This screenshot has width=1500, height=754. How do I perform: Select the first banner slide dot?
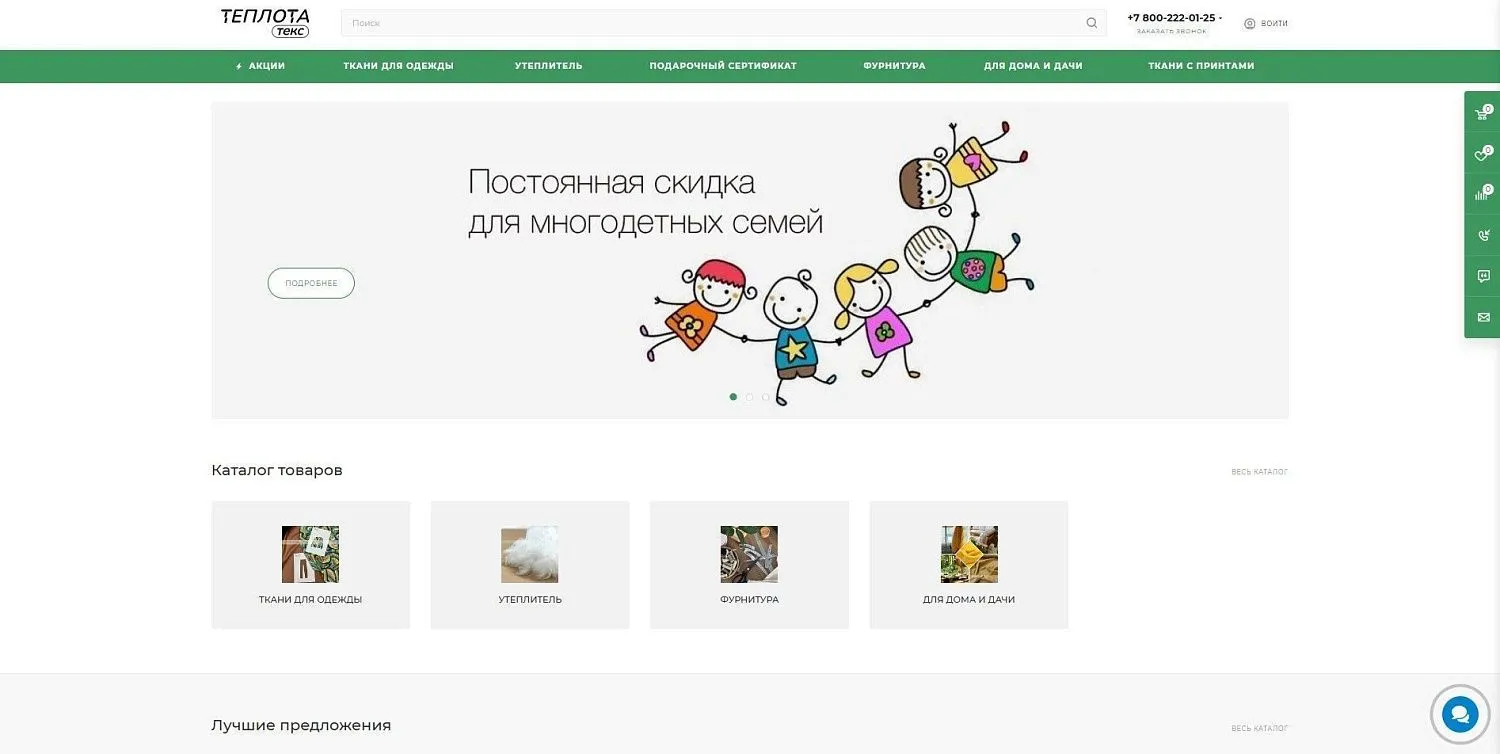[733, 397]
